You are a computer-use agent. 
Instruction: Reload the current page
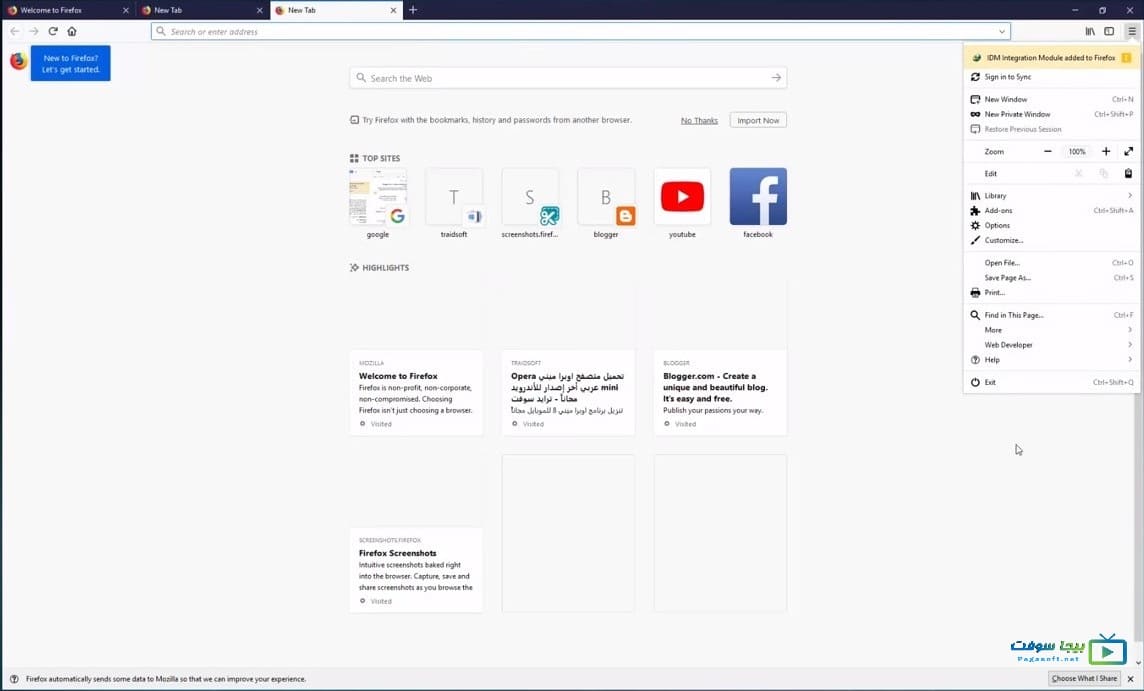53,31
